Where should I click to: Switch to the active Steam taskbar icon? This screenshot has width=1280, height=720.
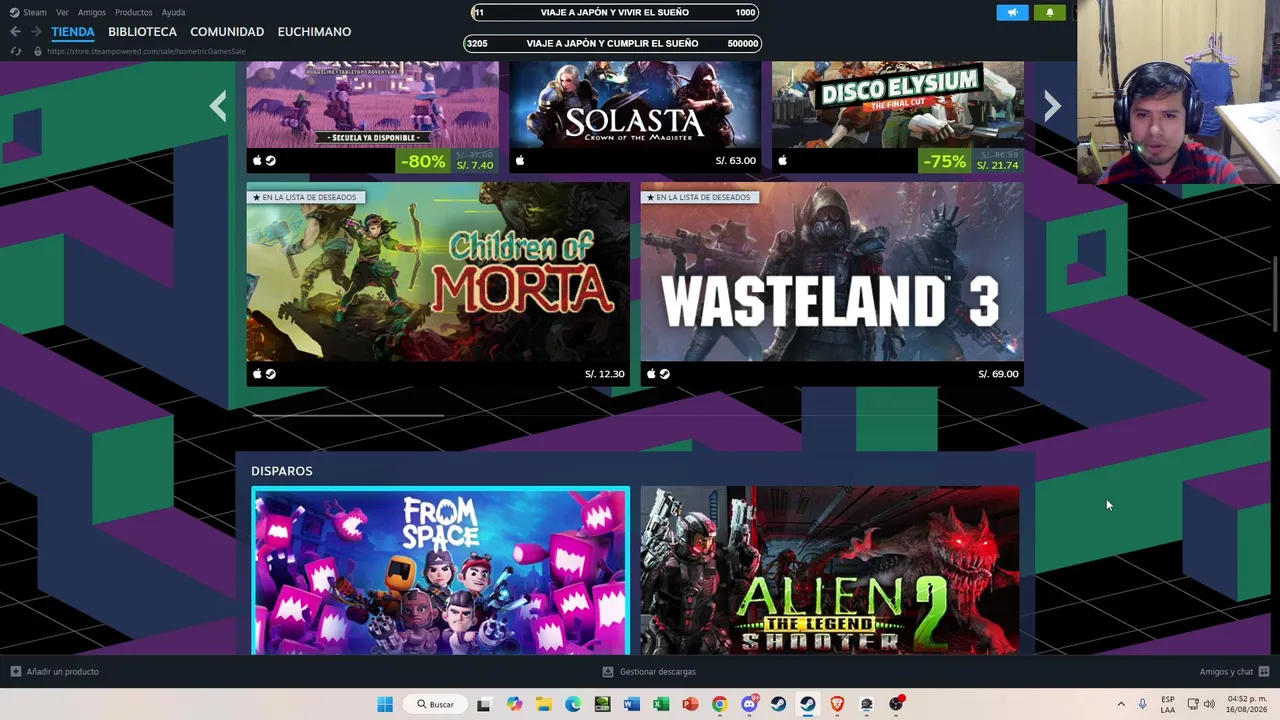[808, 704]
